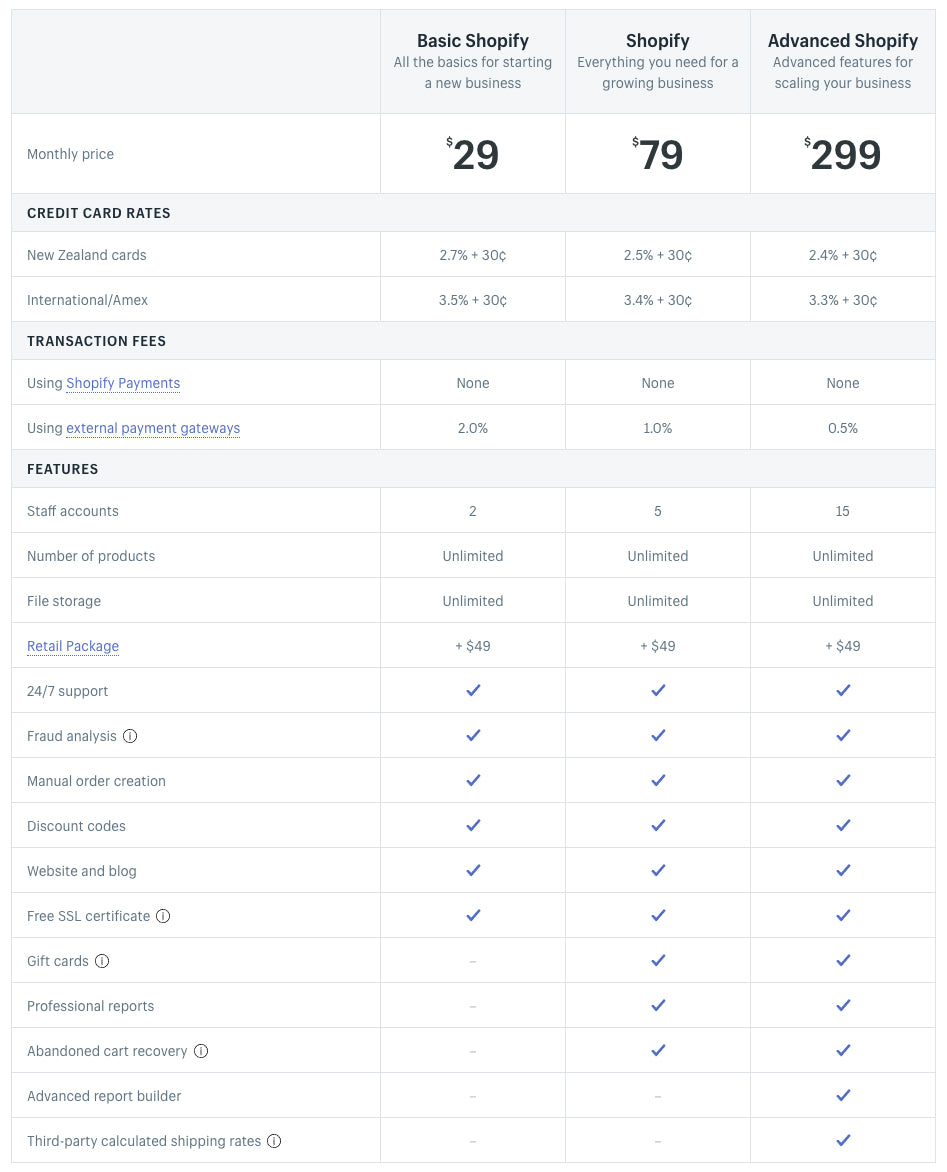
Task: Open the external payment gateways link
Action: tap(153, 428)
